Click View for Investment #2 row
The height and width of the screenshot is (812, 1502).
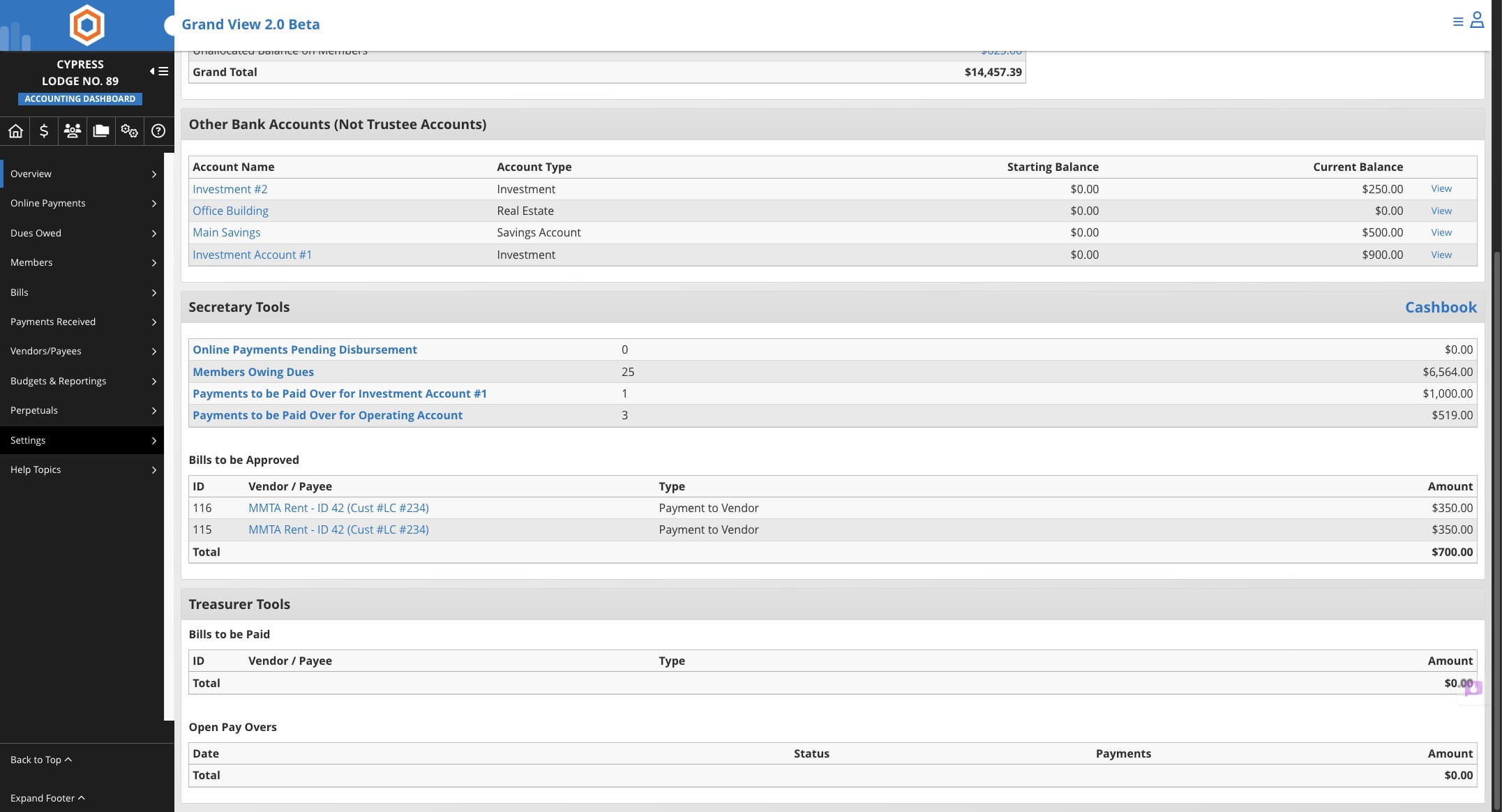click(1441, 188)
